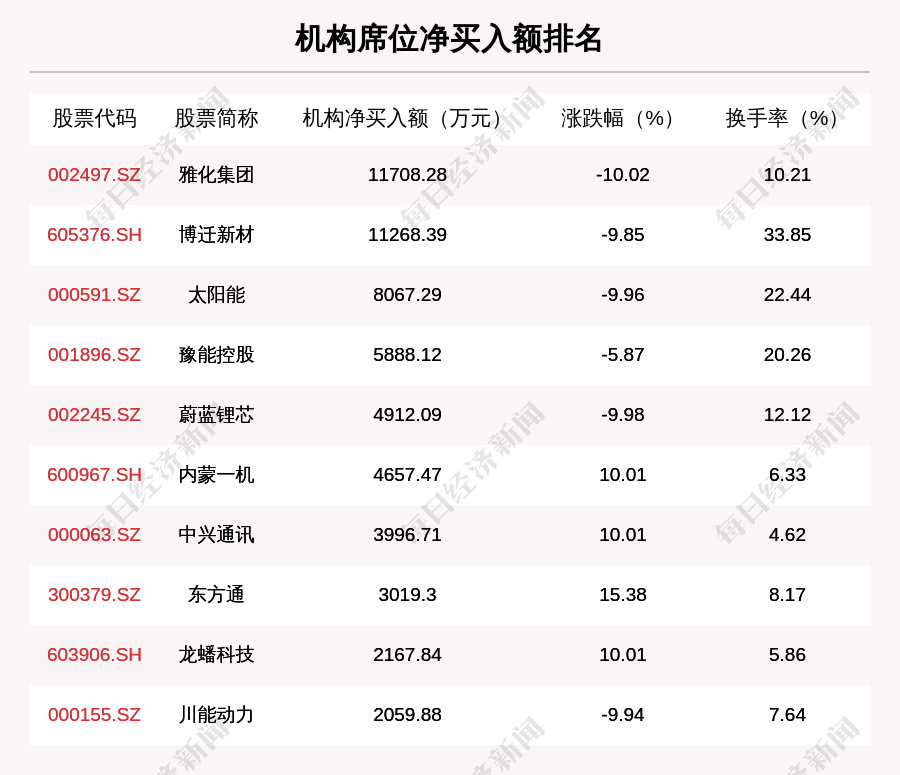900x775 pixels.
Task: Click turnover rate 5.86
Action: 787,654
